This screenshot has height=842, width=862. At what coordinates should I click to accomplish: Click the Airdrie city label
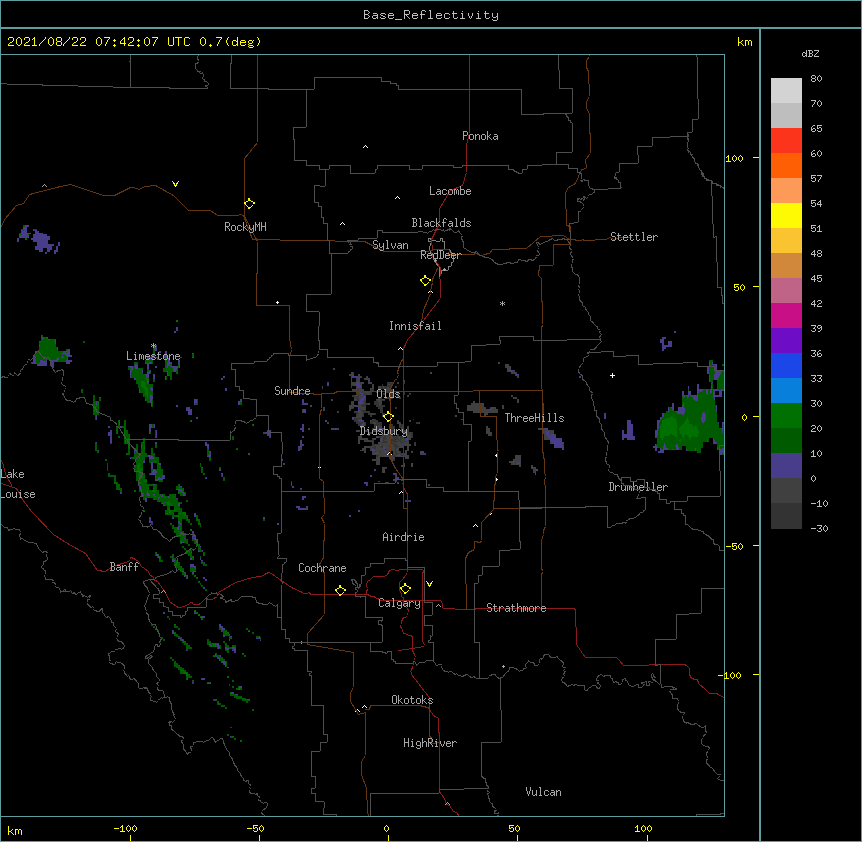click(x=403, y=537)
